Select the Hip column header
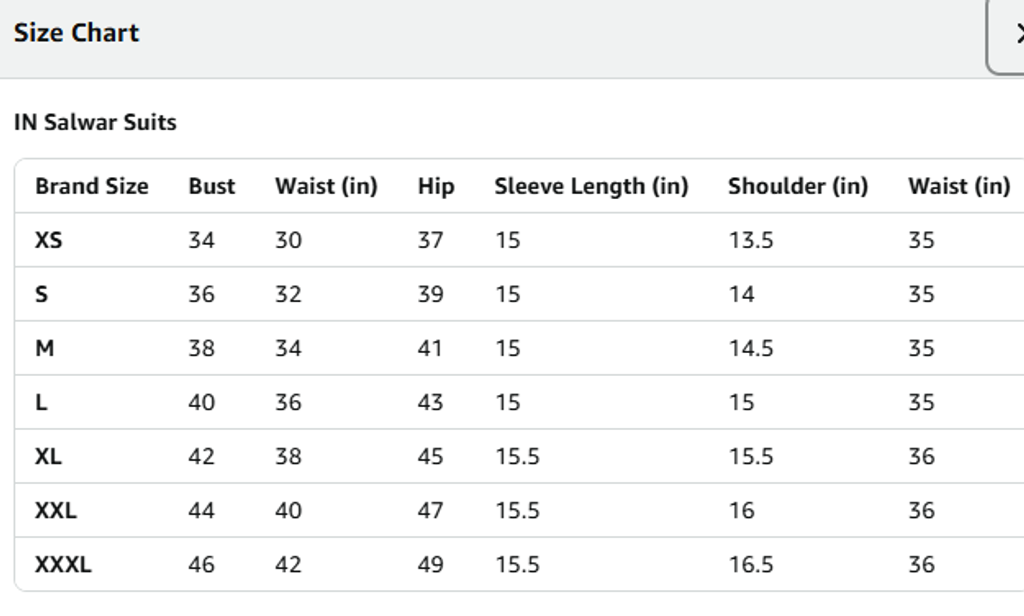Screen dimensions: 1024x616 click(436, 186)
